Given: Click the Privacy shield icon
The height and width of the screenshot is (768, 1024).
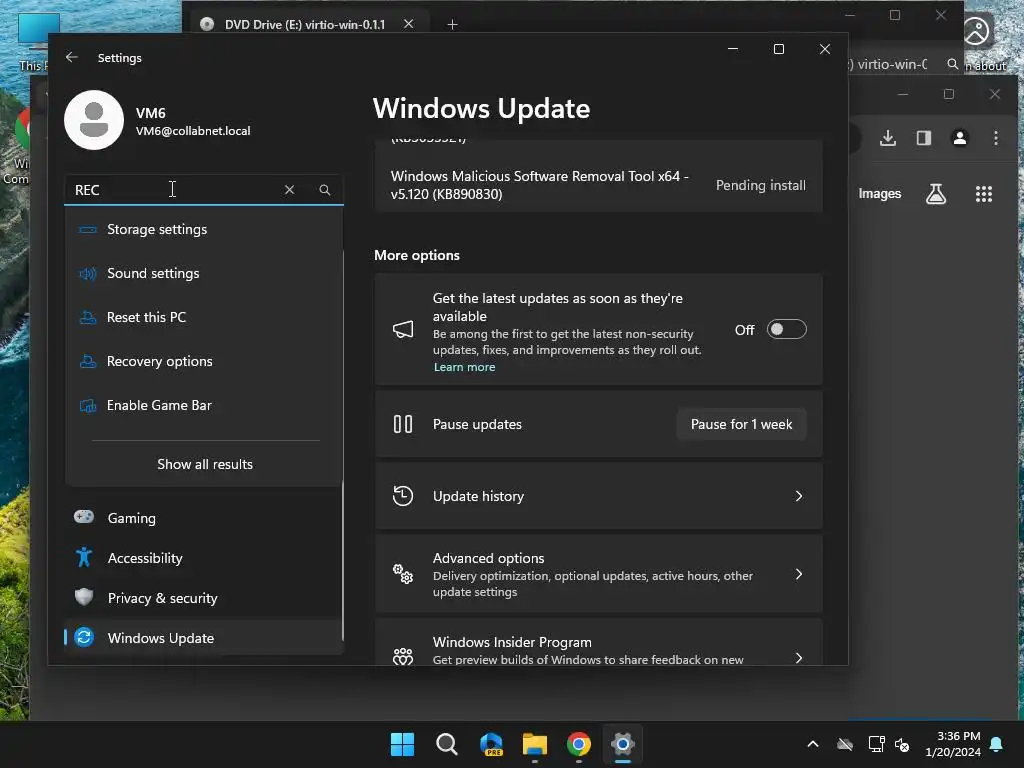Looking at the screenshot, I should pos(84,597).
